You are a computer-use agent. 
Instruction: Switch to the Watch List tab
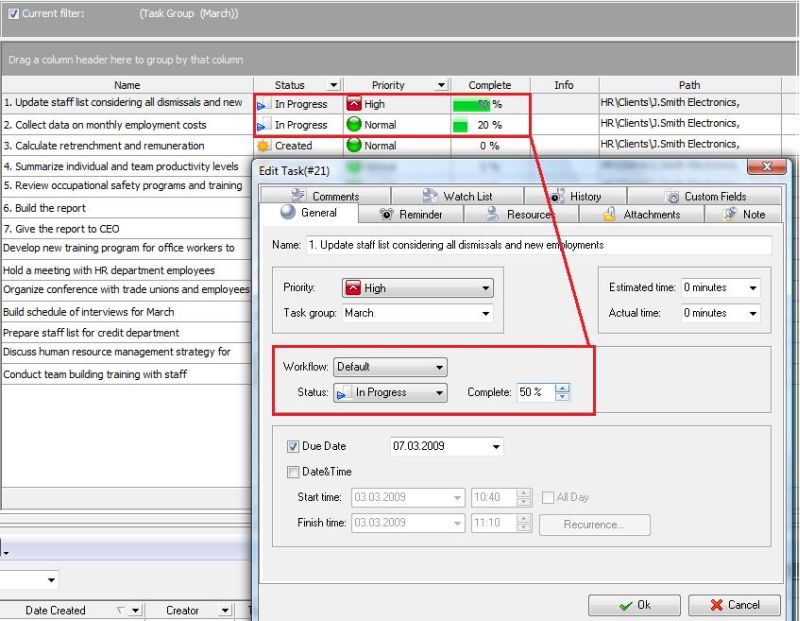[x=457, y=196]
